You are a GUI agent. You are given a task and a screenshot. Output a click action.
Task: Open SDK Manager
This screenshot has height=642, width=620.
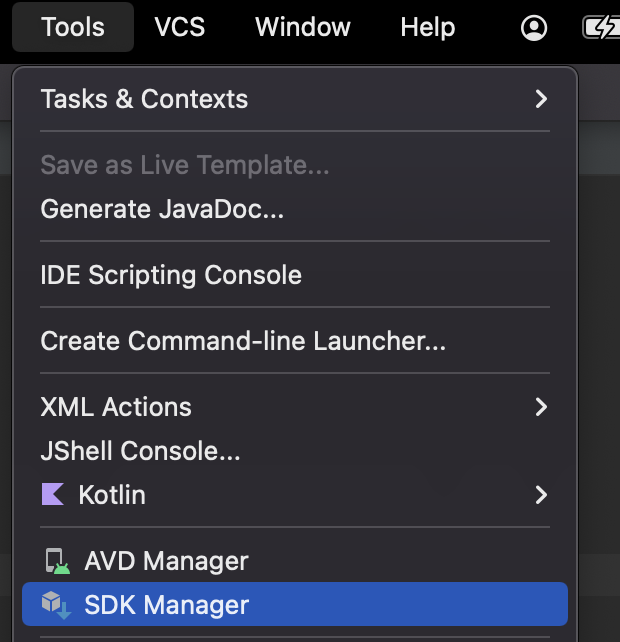tap(295, 604)
